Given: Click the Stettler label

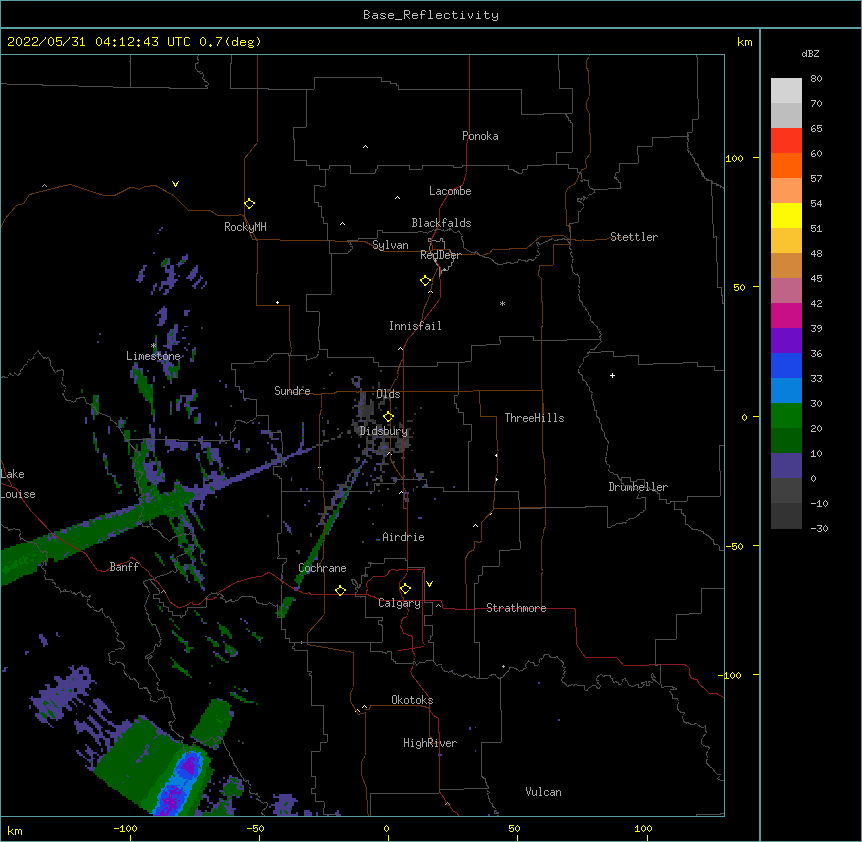Looking at the screenshot, I should [634, 237].
